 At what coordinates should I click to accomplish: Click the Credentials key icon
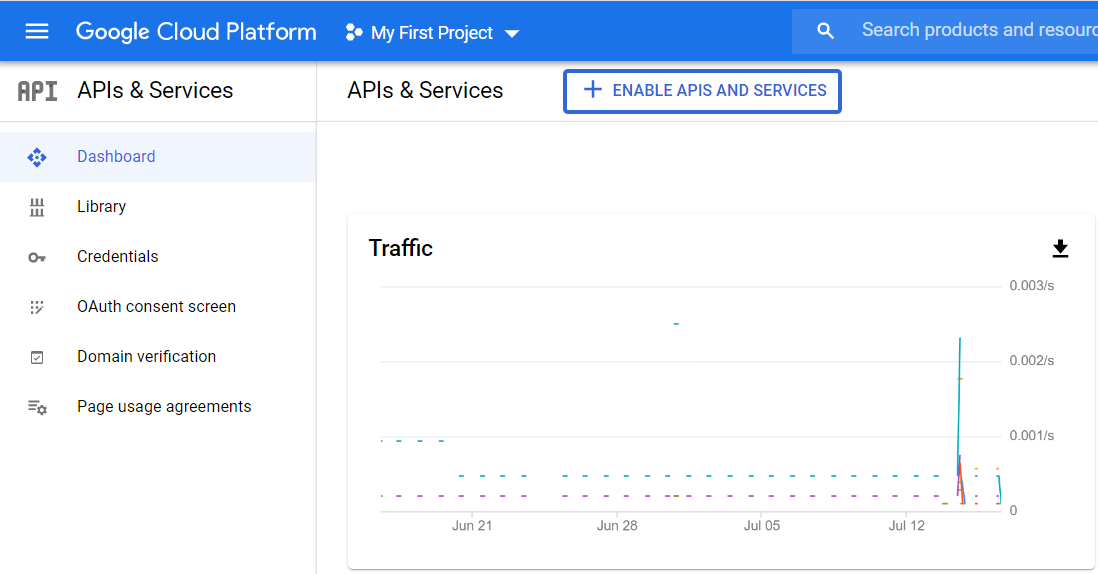click(x=37, y=257)
